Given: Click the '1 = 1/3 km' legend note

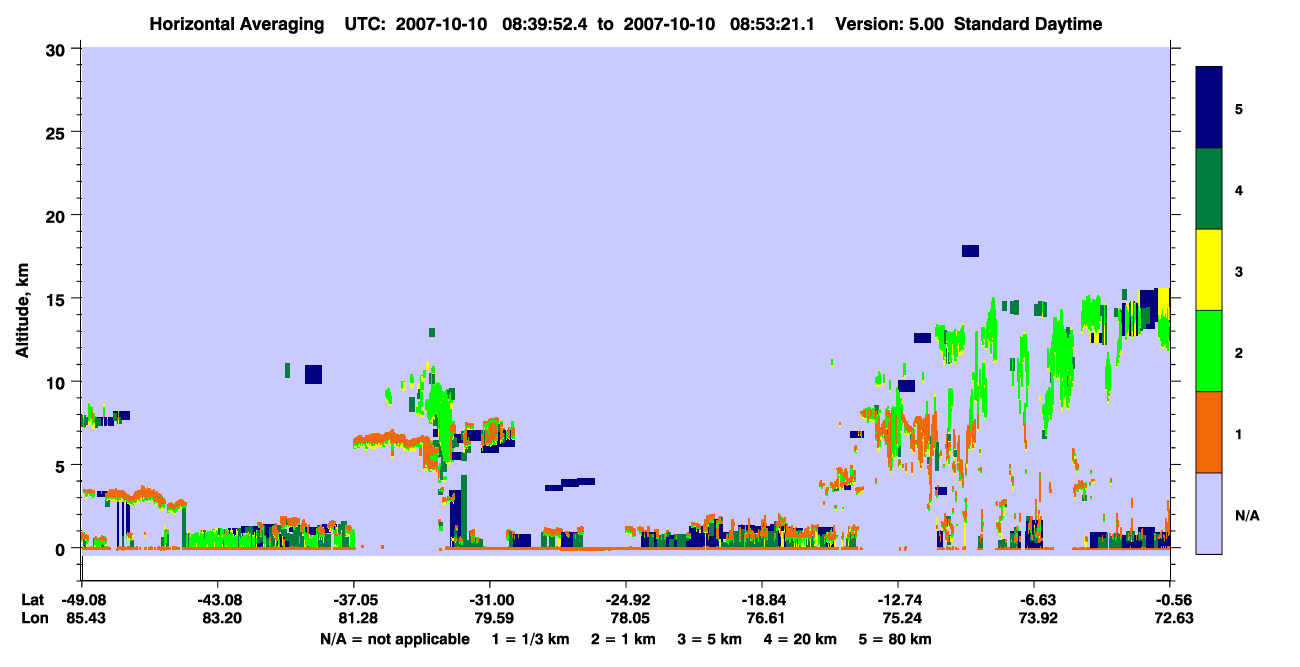Looking at the screenshot, I should [530, 639].
